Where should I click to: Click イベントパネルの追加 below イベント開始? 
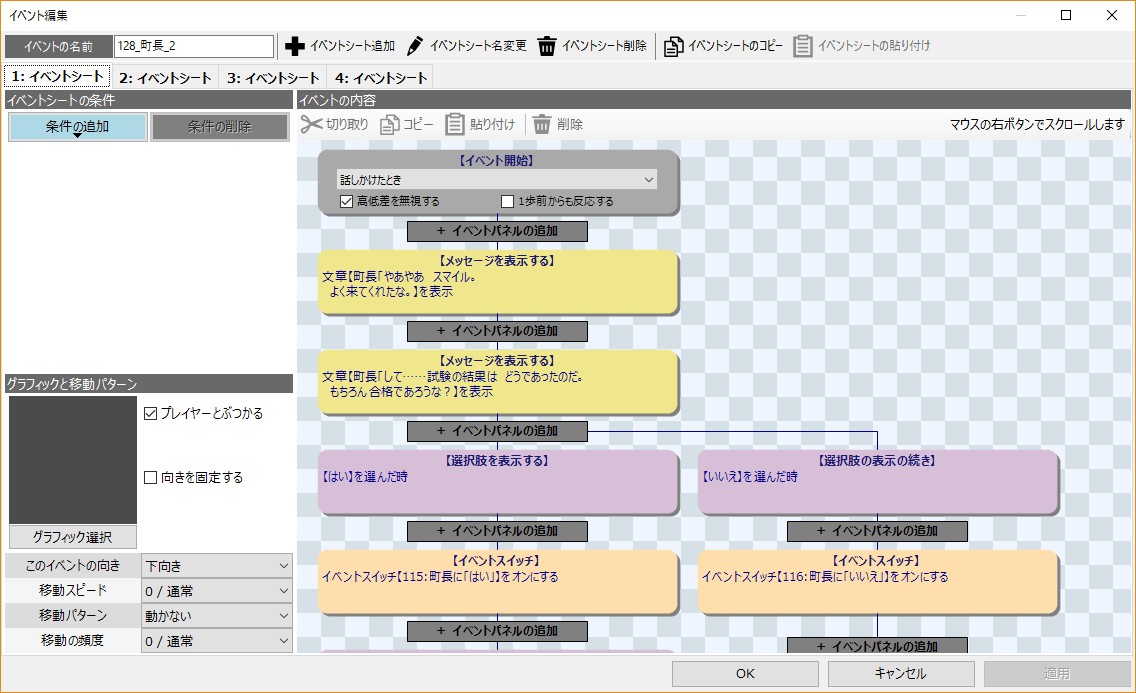[x=497, y=231]
